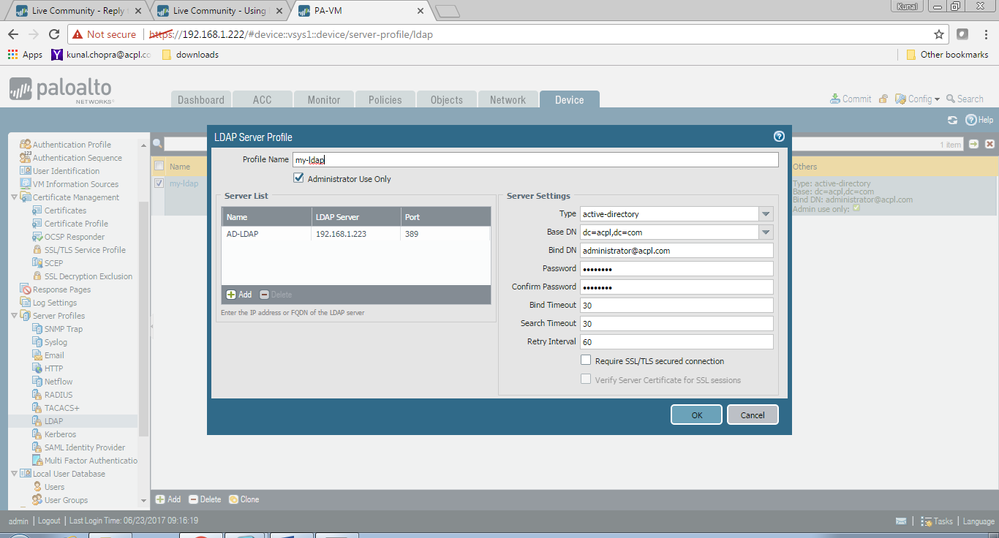999x538 pixels.
Task: Apply filter green arrow icon
Action: pyautogui.click(x=974, y=144)
